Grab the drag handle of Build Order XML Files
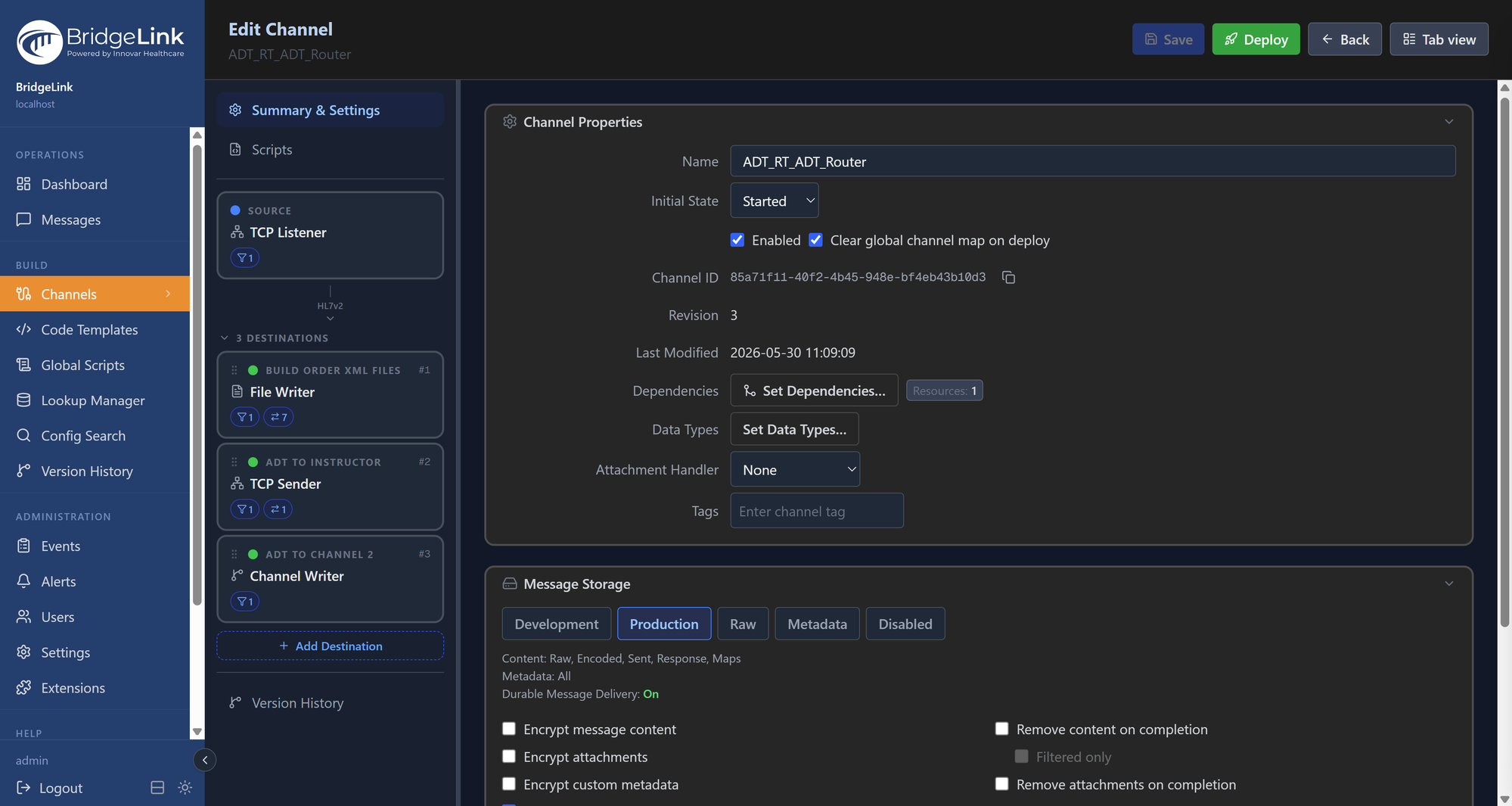 point(234,370)
